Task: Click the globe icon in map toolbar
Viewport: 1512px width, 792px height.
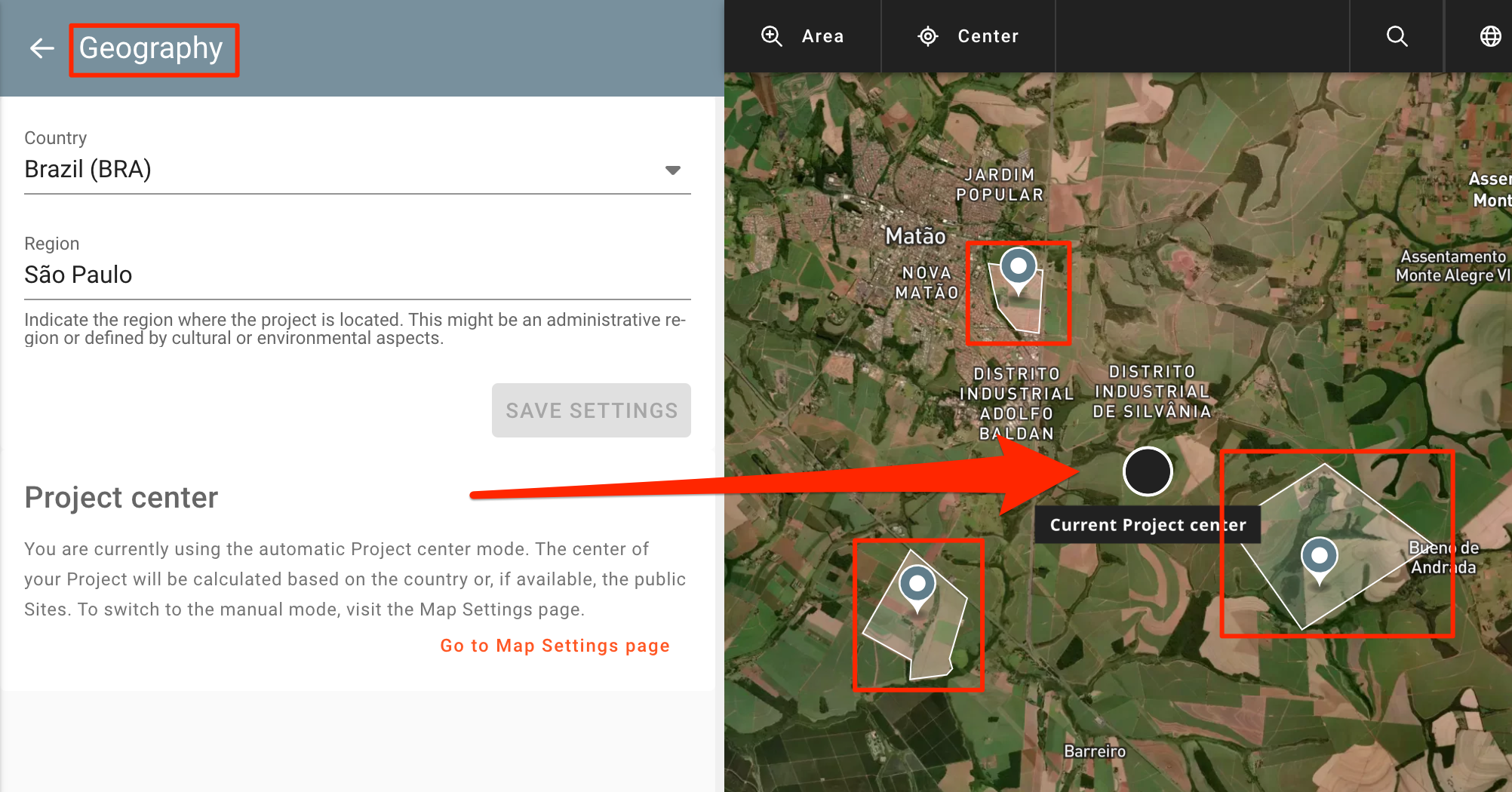Action: tap(1490, 36)
